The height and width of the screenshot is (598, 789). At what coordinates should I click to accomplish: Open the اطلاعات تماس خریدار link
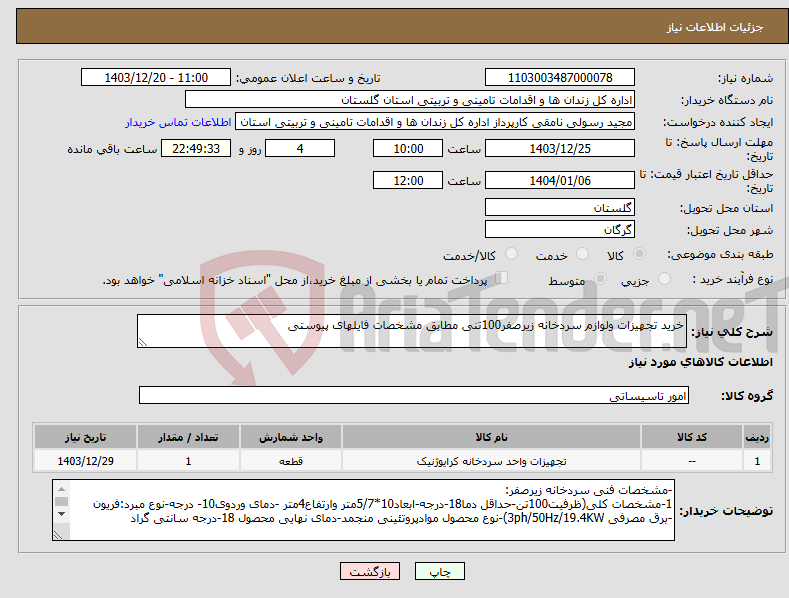point(178,122)
